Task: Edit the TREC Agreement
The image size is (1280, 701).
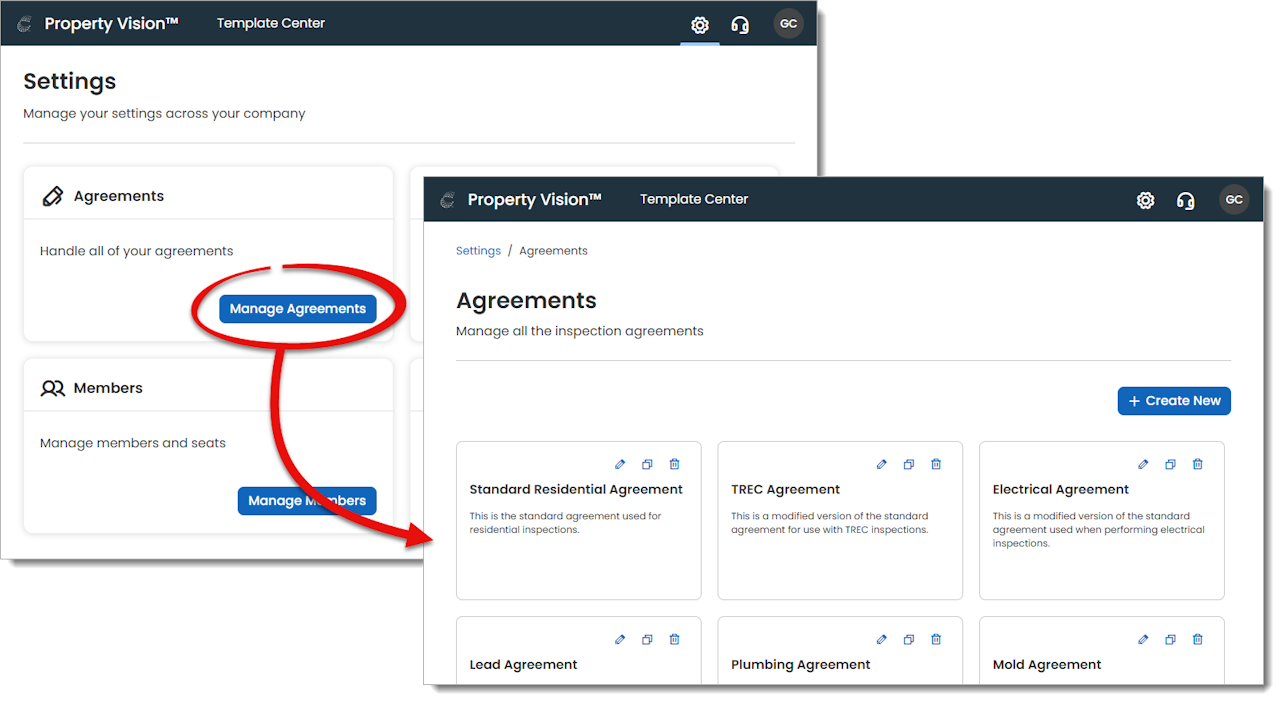Action: click(882, 464)
